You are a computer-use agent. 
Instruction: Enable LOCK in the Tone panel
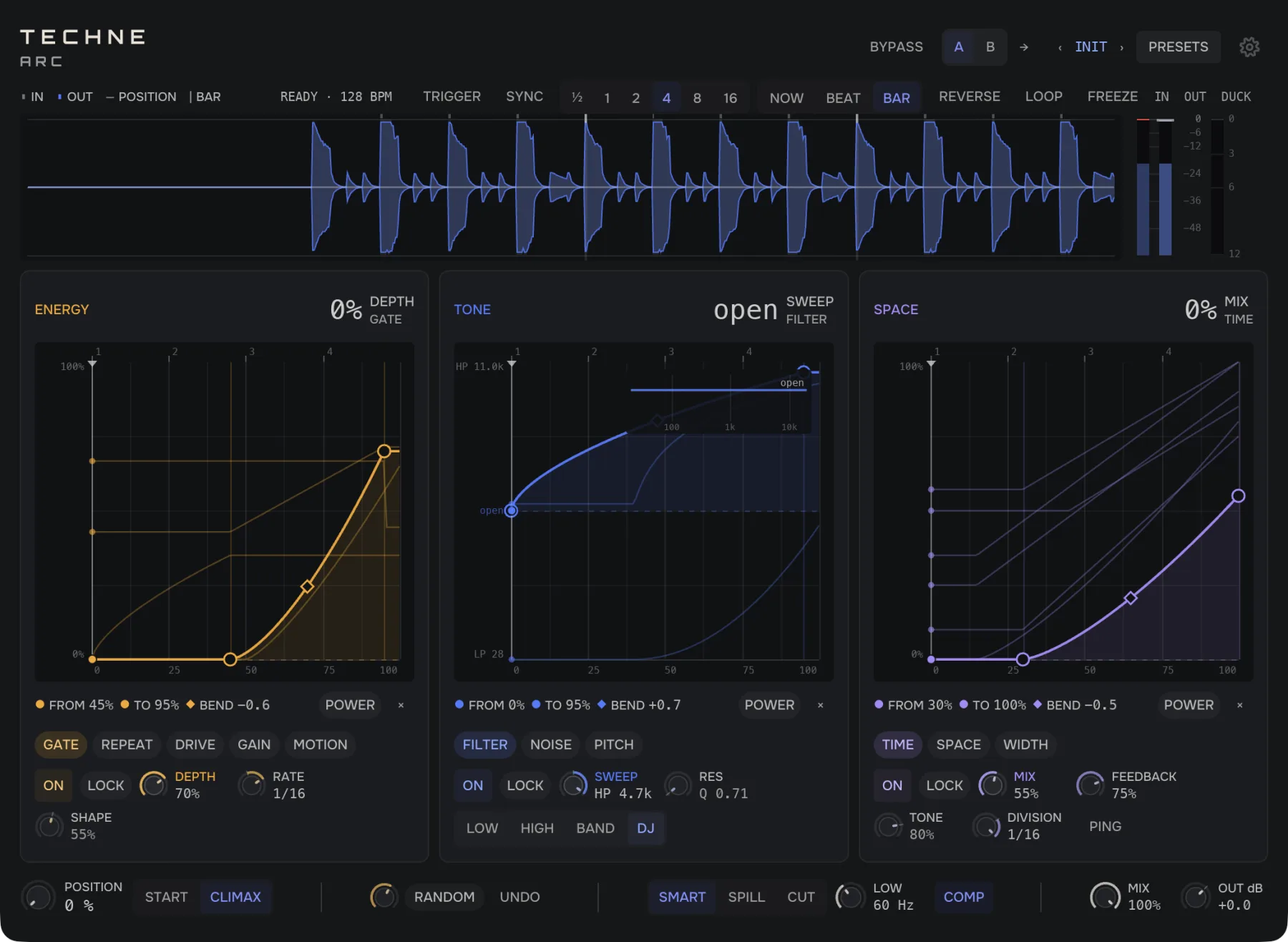click(525, 785)
